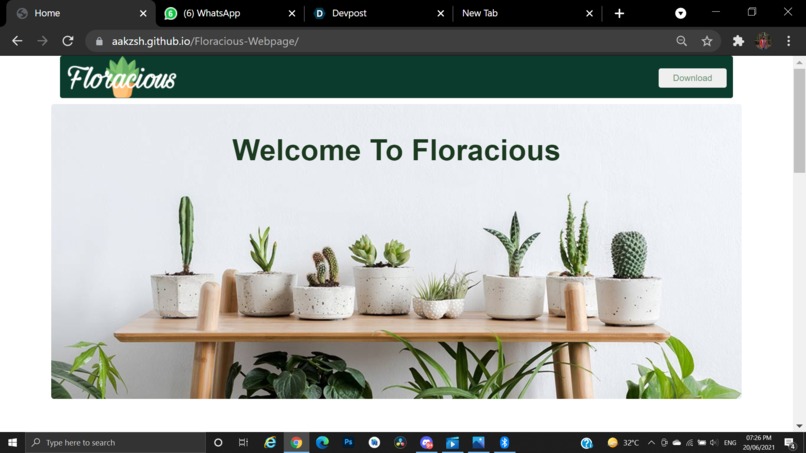This screenshot has width=806, height=453.
Task: Expand hidden system tray icons chevron
Action: point(651,443)
